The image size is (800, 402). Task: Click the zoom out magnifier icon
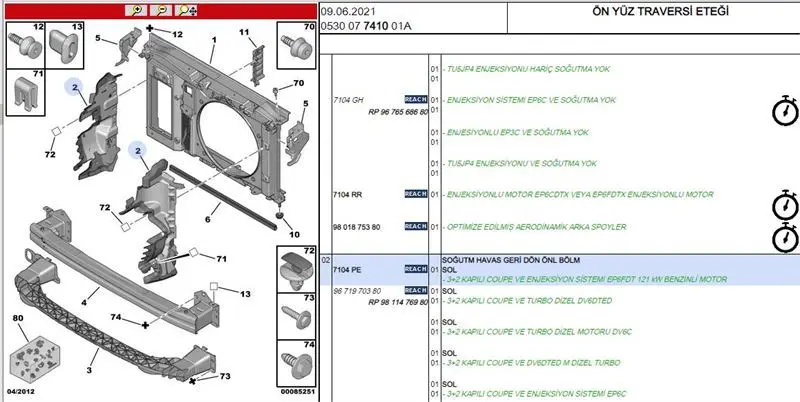coord(162,10)
